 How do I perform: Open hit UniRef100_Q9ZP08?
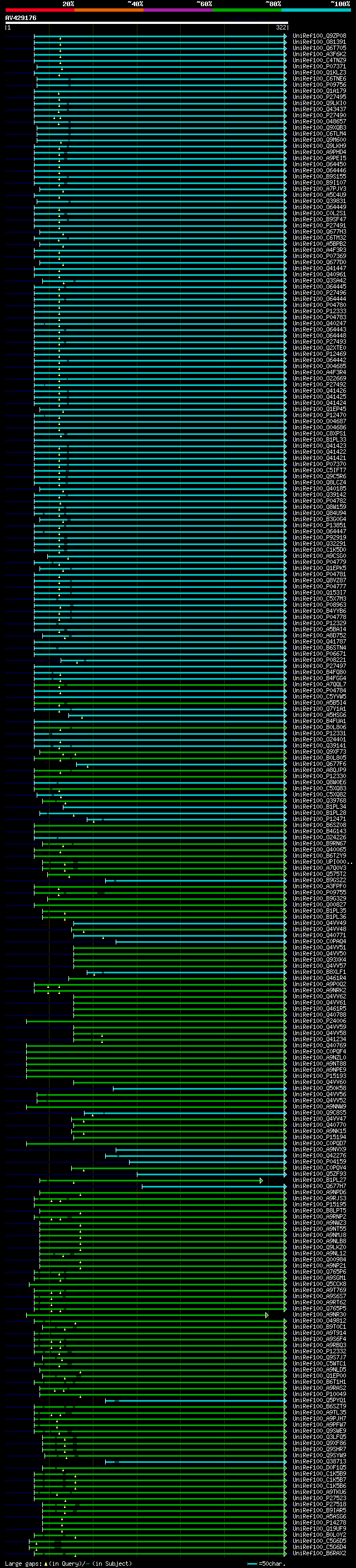319,36
